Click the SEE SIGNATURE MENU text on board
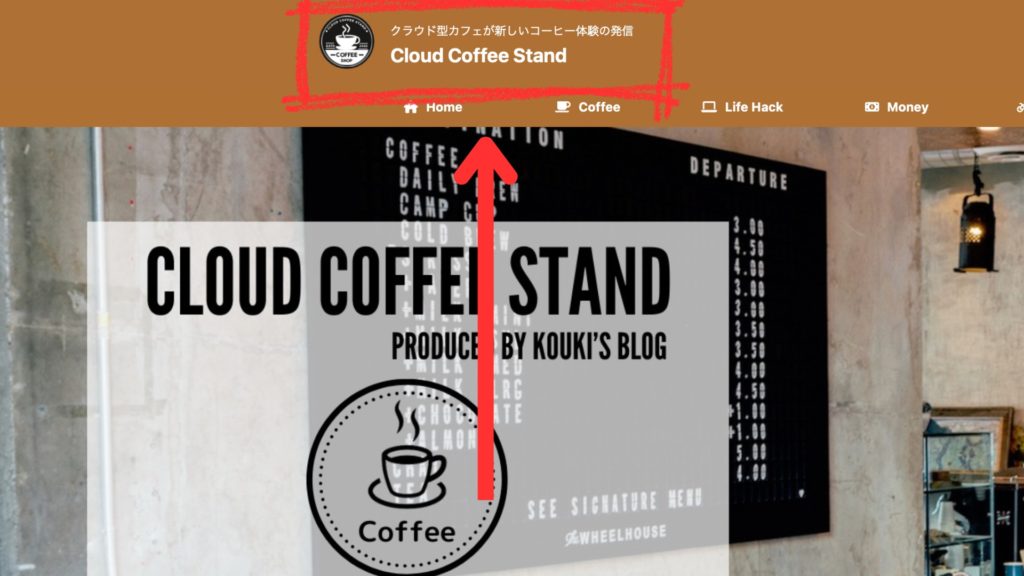The width and height of the screenshot is (1024, 576). pyautogui.click(x=615, y=504)
